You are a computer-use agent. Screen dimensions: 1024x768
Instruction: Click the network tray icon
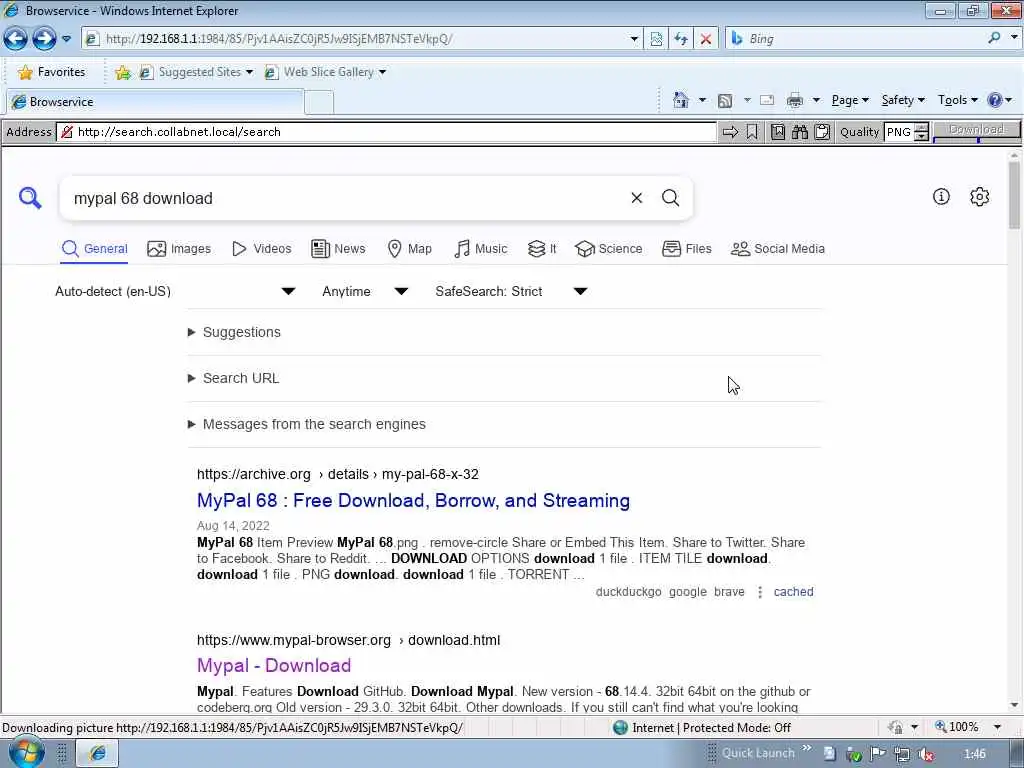(901, 754)
